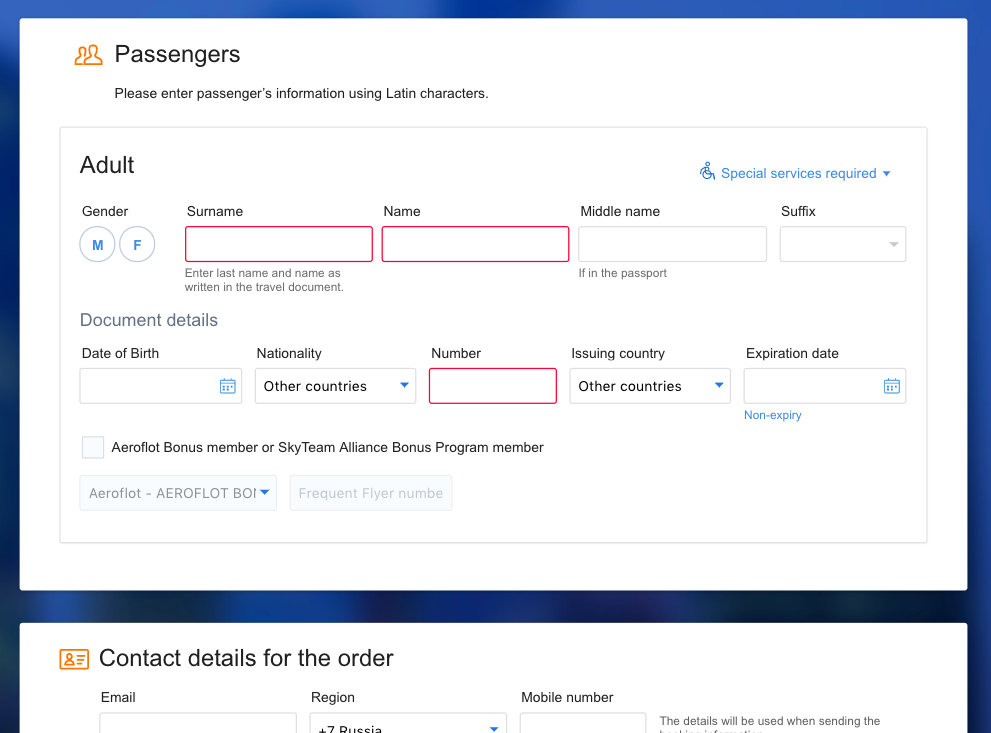This screenshot has width=991, height=733.
Task: Click the wheelchair special services icon
Action: (707, 172)
